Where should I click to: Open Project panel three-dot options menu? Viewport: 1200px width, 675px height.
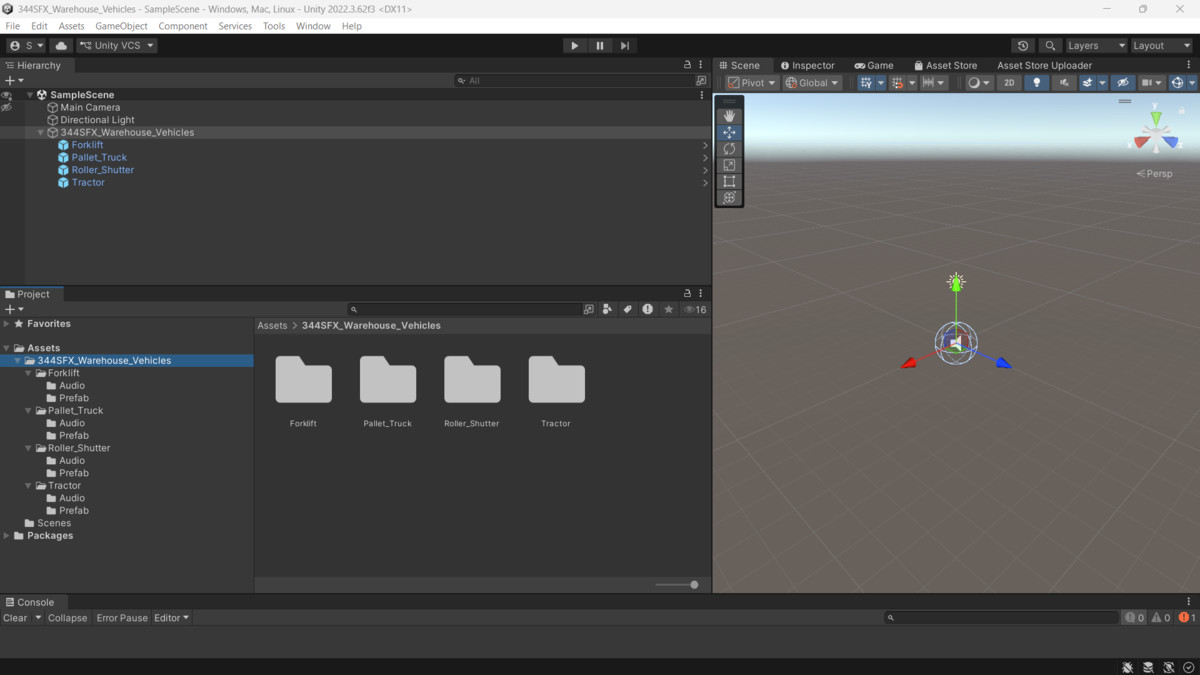[x=701, y=294]
